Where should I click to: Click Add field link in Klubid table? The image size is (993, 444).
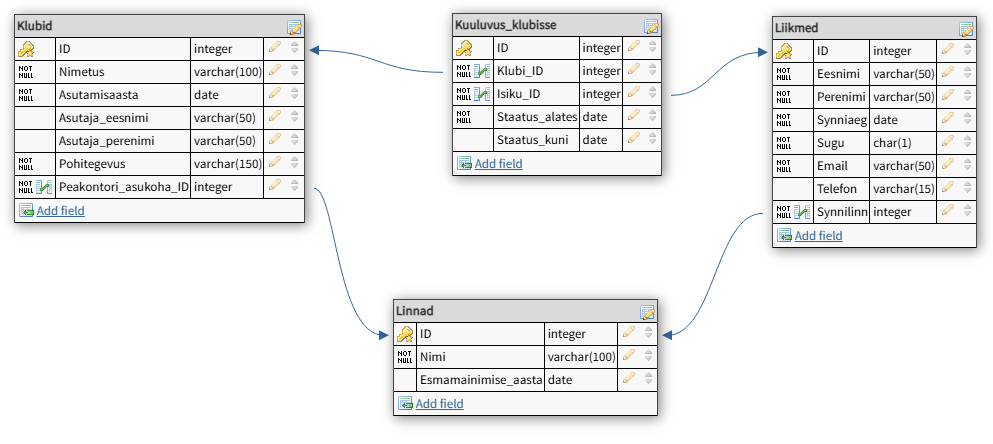coord(60,211)
